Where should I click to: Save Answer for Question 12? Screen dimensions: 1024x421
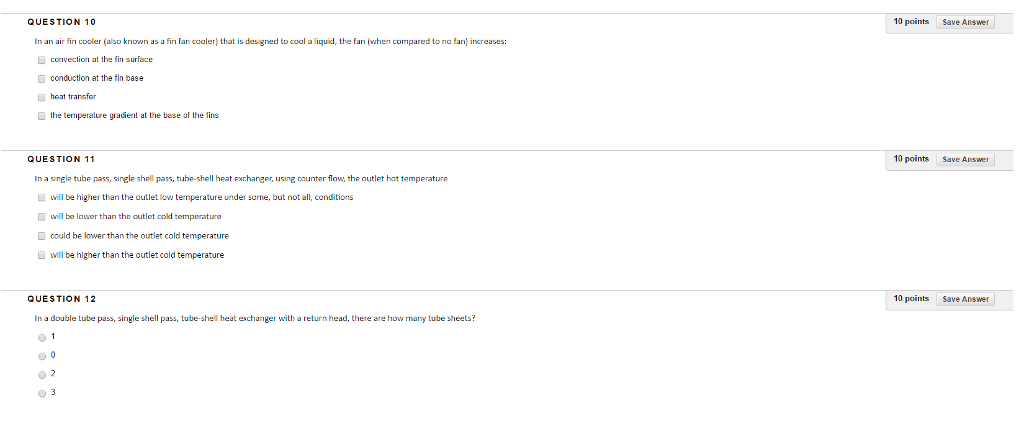pos(966,299)
